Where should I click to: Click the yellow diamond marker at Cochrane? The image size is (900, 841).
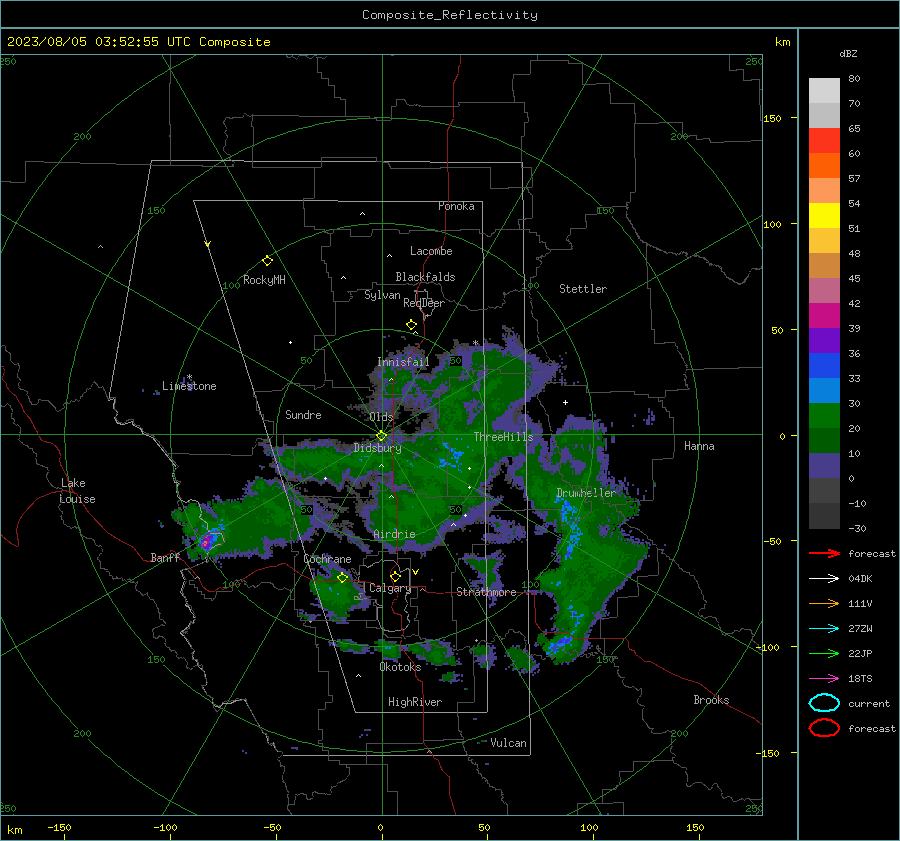click(343, 578)
